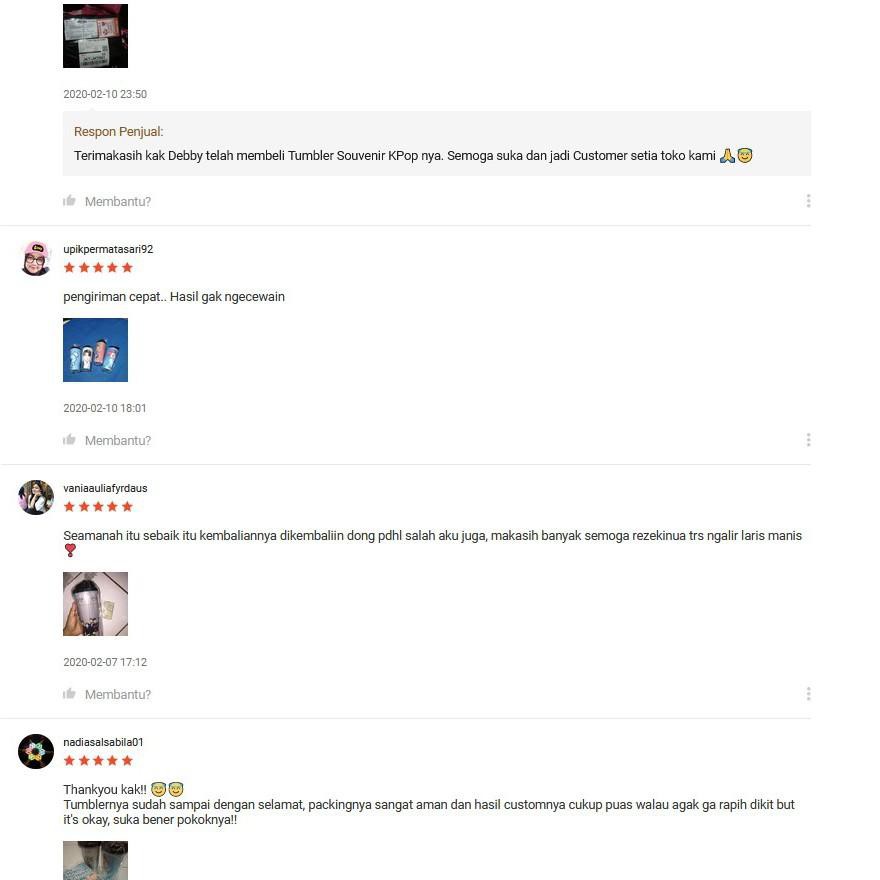Viewport: 880px width, 880px height.
Task: Open three-dot menu beside seller response review
Action: [x=808, y=201]
